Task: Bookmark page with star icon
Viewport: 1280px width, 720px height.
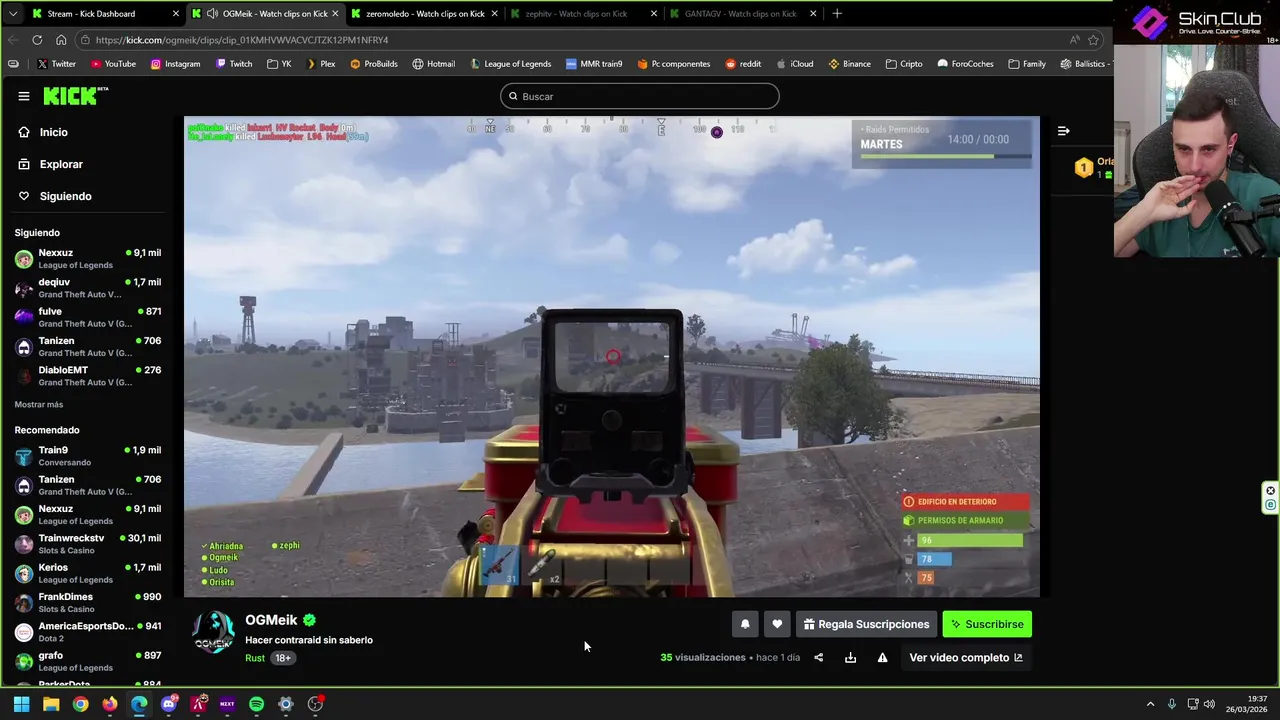Action: 1093,40
